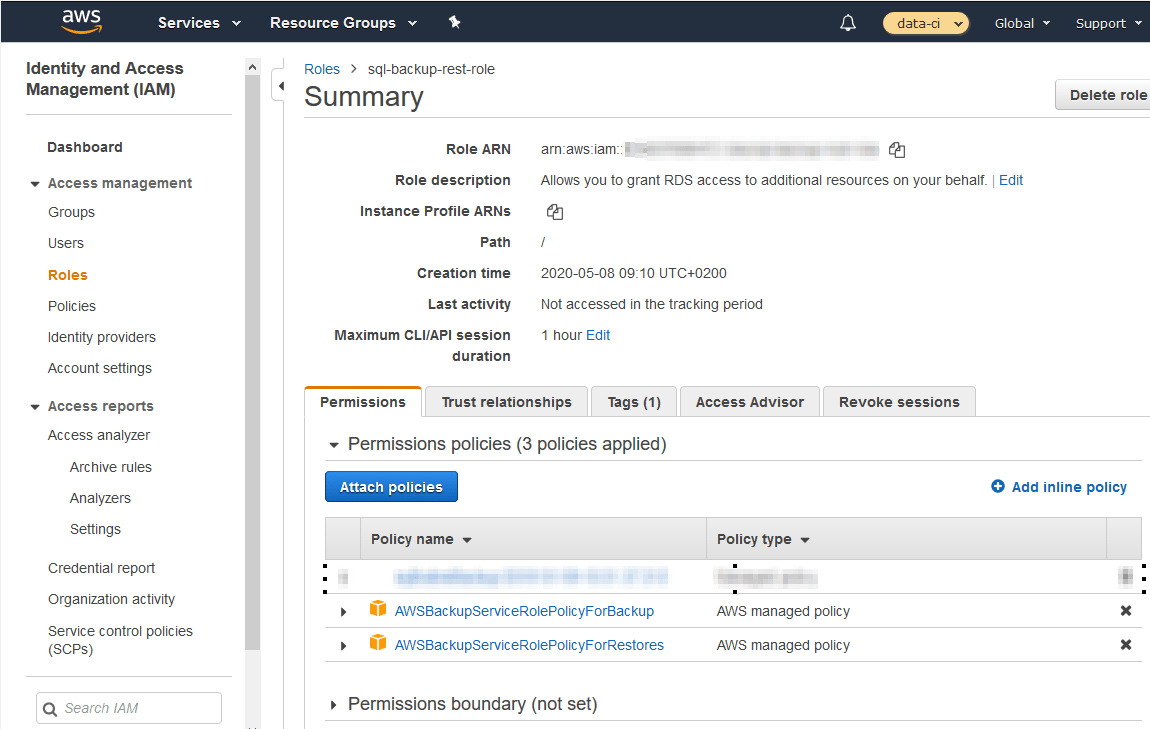This screenshot has width=1150, height=729.
Task: Expand the Permissions boundary section
Action: click(x=333, y=703)
